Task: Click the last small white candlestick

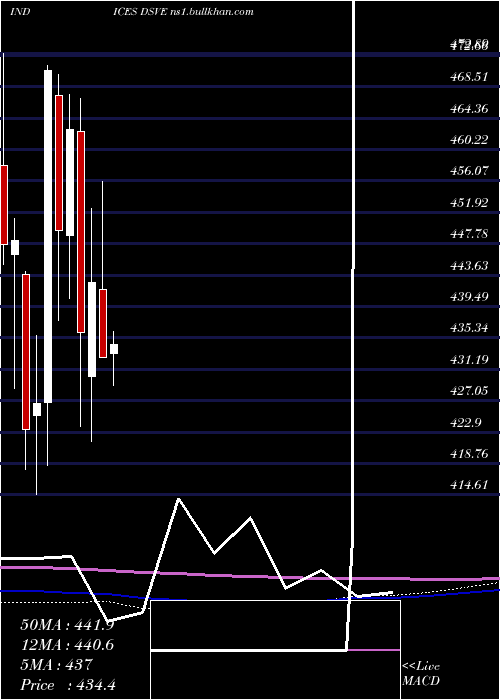Action: [114, 349]
